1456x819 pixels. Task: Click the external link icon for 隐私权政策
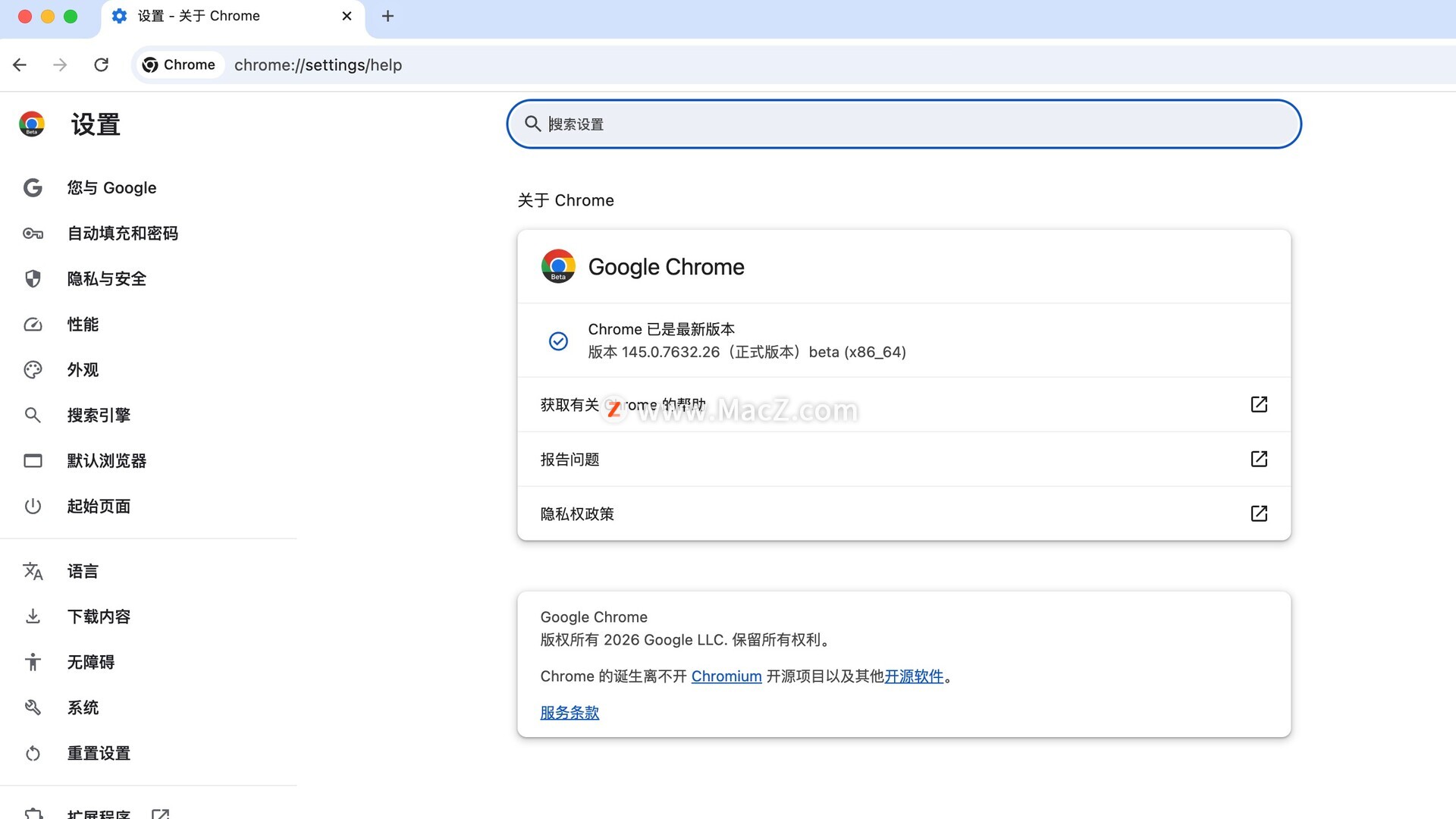point(1258,513)
